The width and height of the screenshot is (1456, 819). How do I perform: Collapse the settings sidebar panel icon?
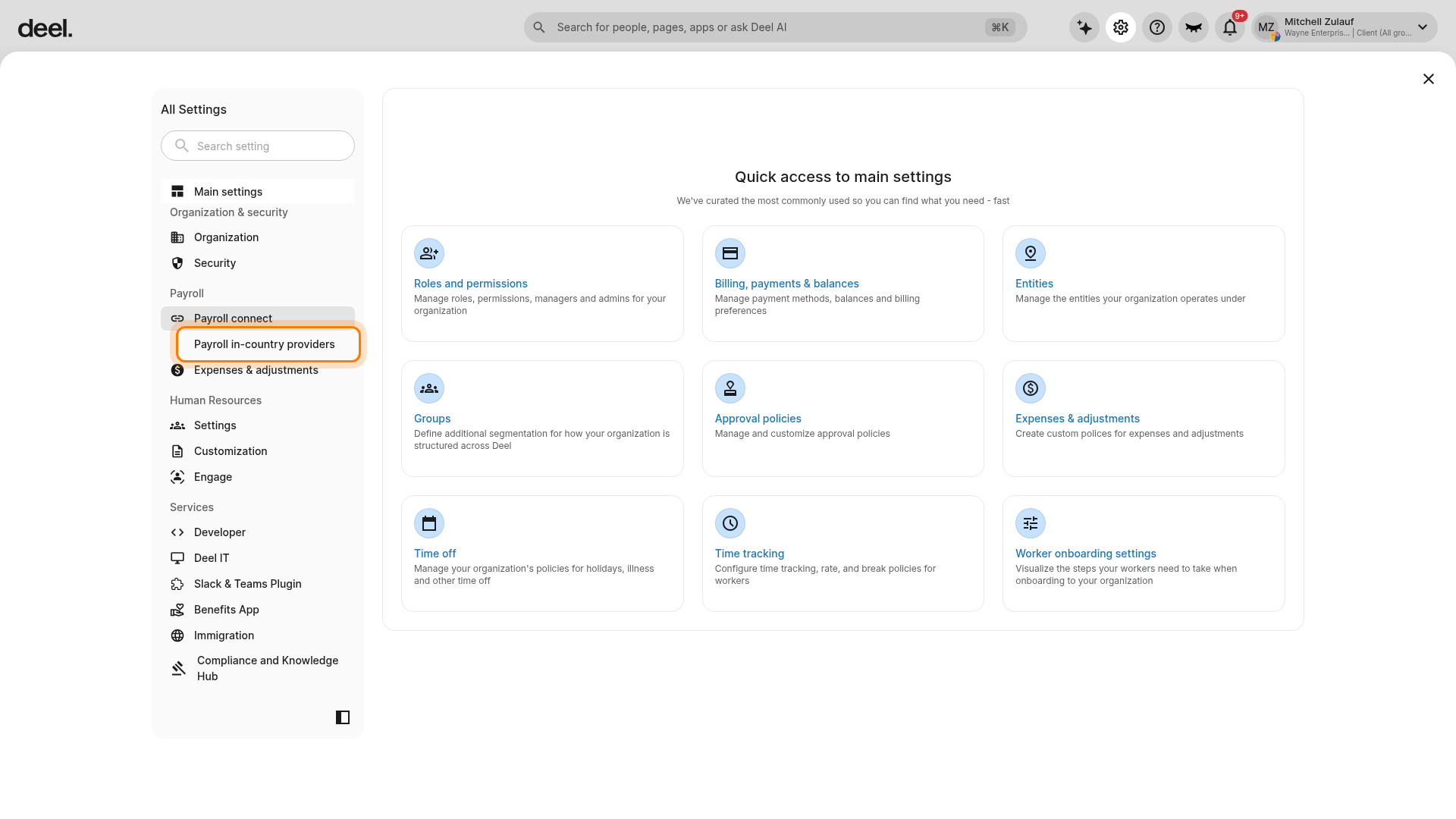tap(343, 717)
